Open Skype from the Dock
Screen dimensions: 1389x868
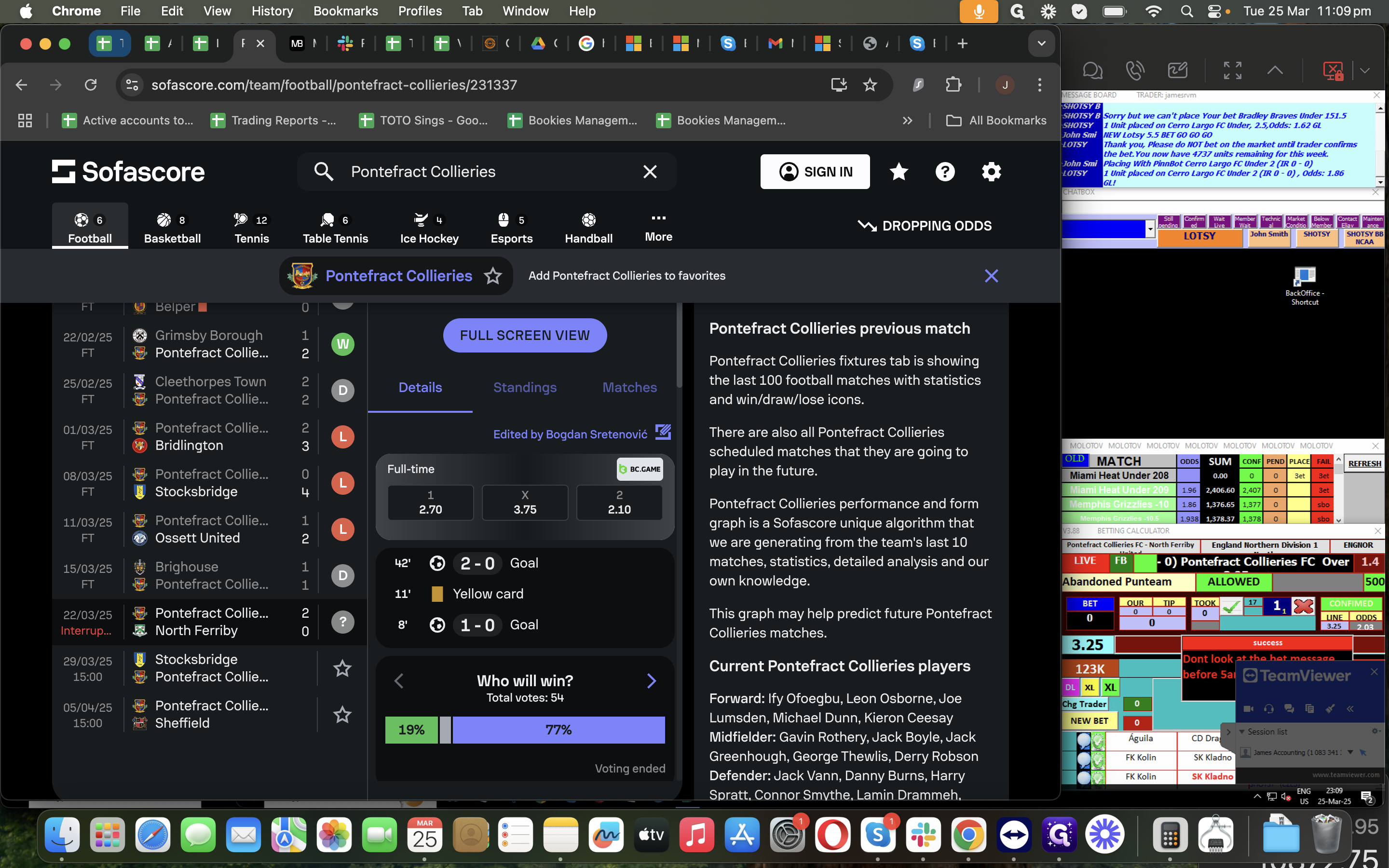pyautogui.click(x=878, y=834)
